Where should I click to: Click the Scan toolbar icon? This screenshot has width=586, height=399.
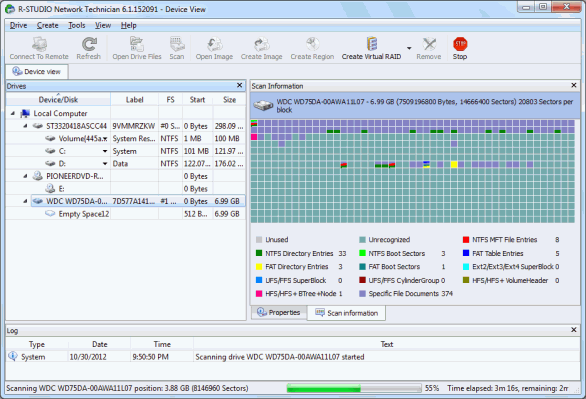point(177,44)
